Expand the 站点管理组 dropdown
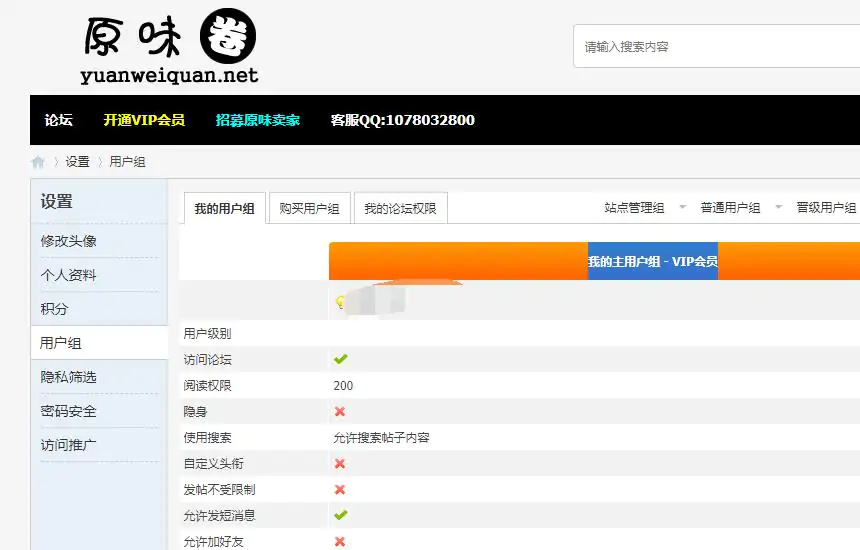The width and height of the screenshot is (860, 550). point(645,207)
